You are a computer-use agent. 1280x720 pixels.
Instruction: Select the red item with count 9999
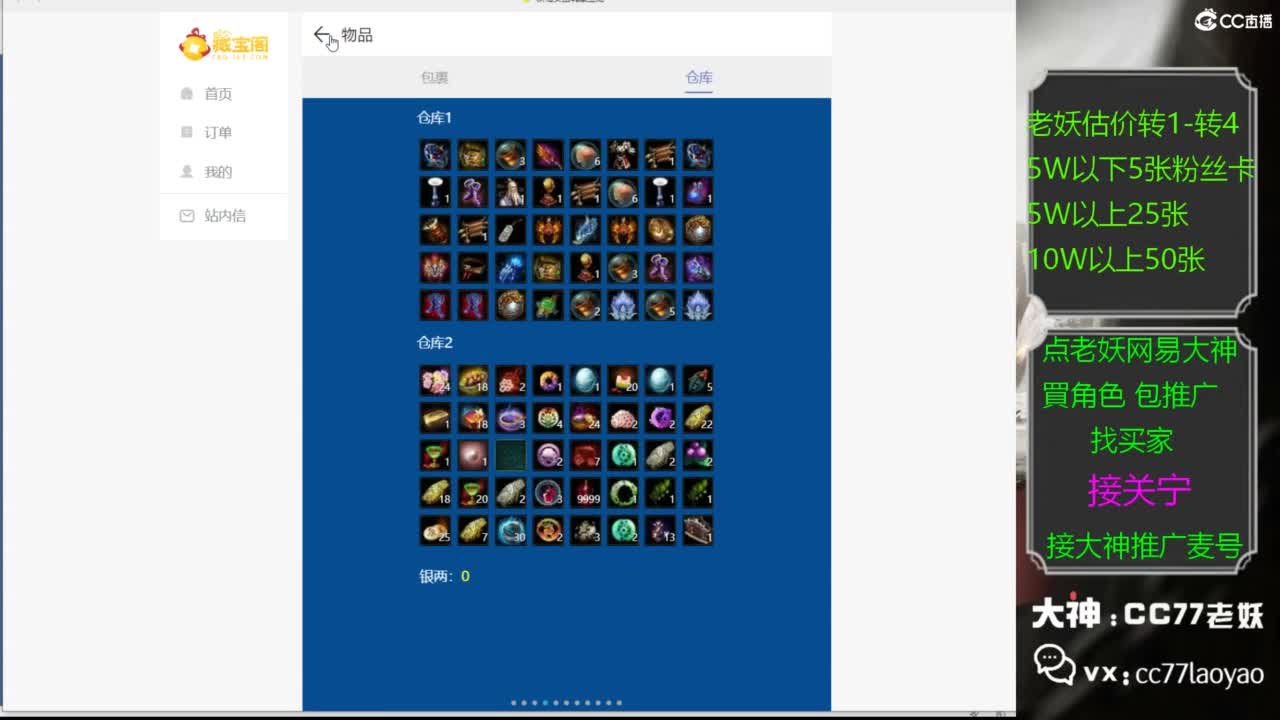coord(585,492)
